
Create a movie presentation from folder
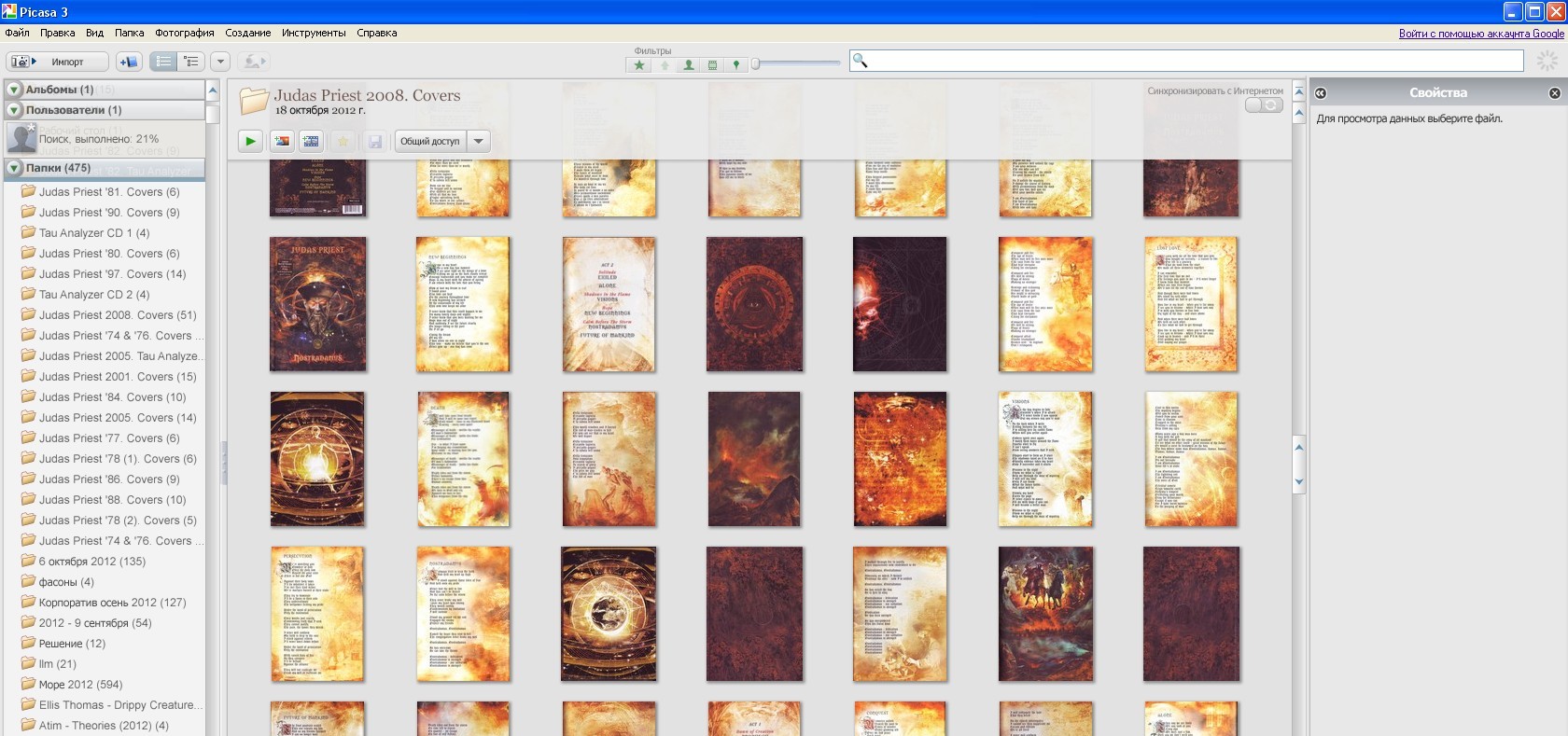point(312,141)
